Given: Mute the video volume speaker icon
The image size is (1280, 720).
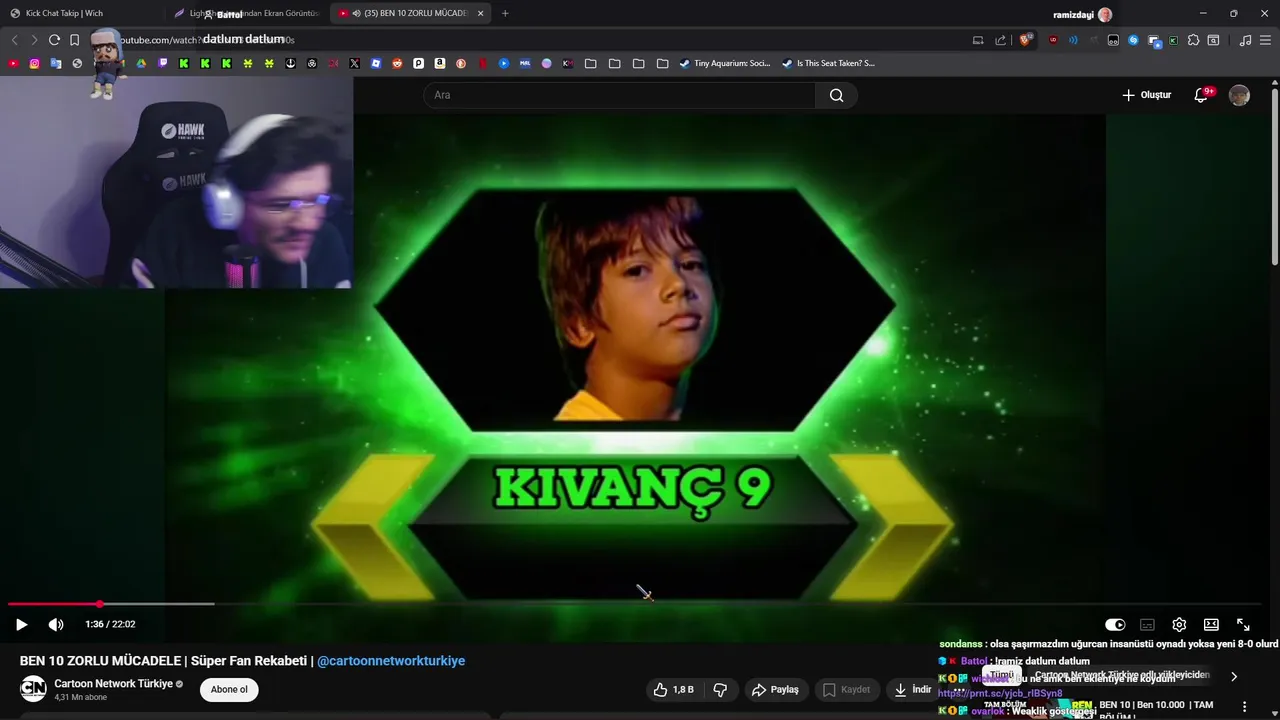Looking at the screenshot, I should pos(56,625).
